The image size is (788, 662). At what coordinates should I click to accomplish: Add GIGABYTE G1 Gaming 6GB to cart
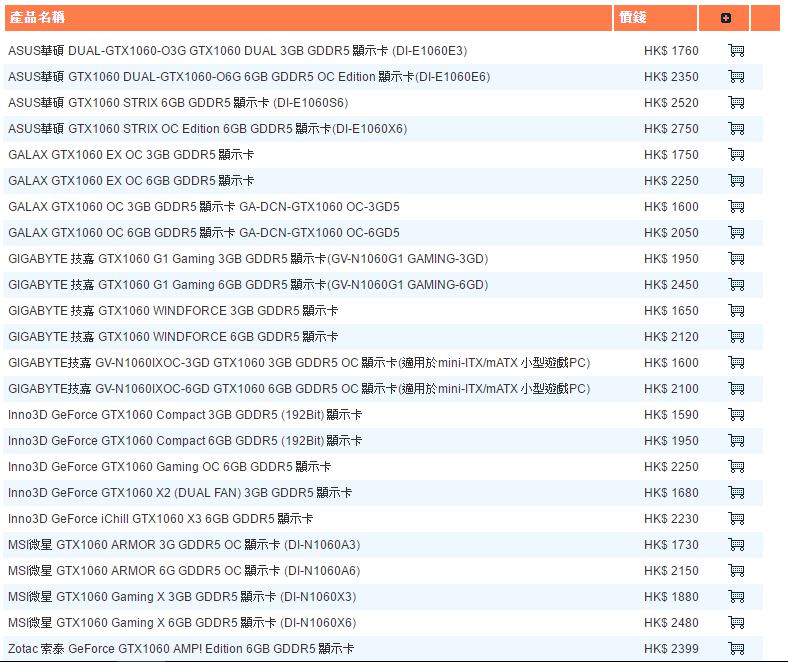[736, 285]
